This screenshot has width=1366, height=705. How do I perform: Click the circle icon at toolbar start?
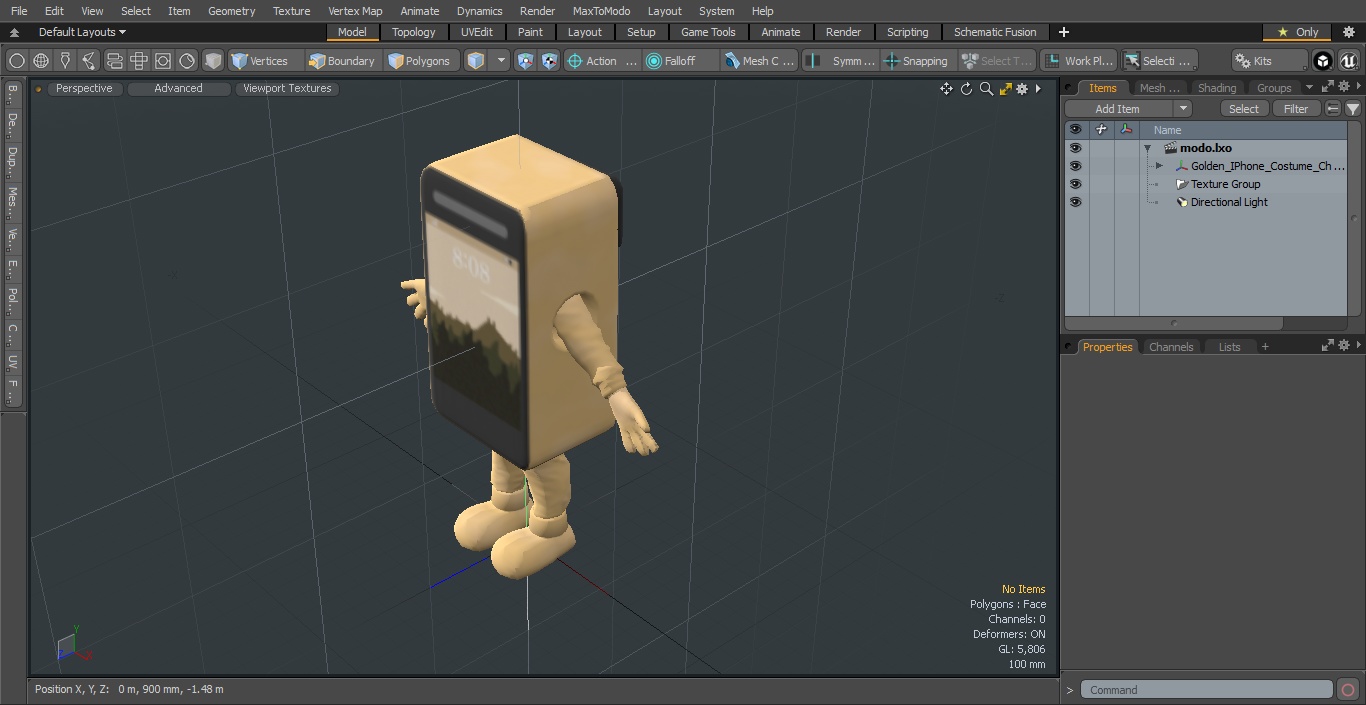[16, 61]
